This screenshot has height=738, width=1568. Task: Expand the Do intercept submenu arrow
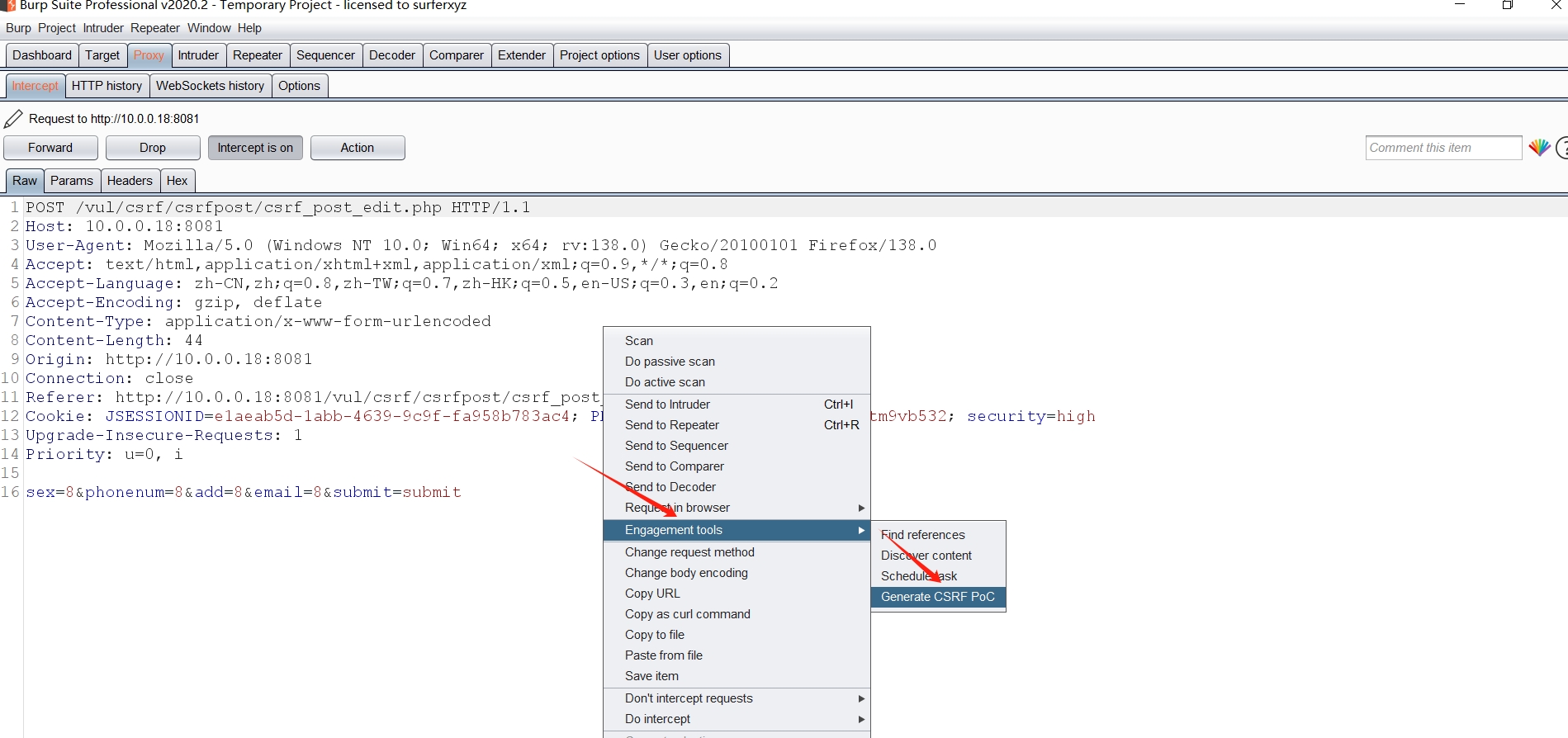click(861, 719)
